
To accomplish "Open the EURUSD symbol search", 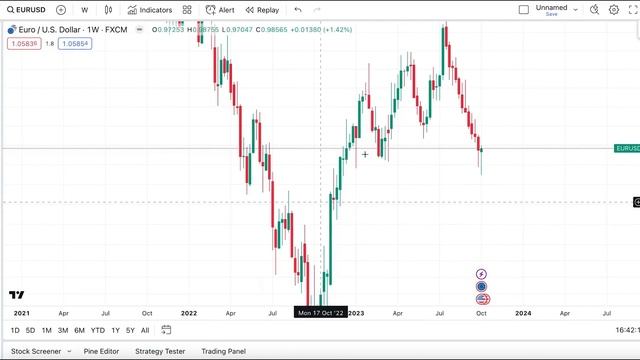I will 26,10.
